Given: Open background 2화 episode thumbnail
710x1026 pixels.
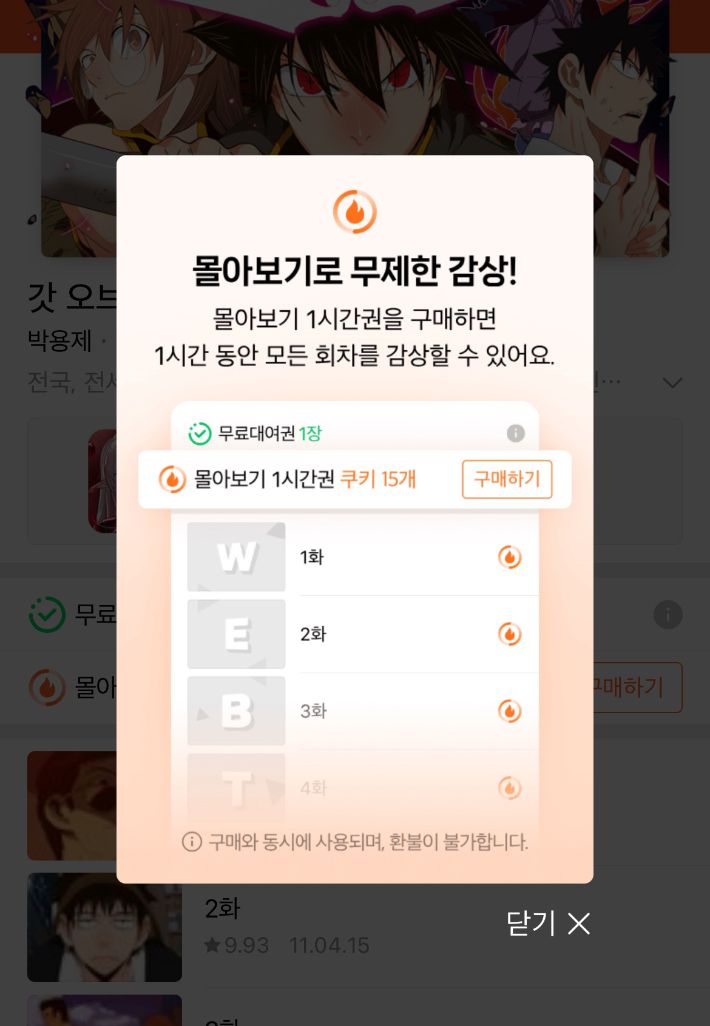Looking at the screenshot, I should coord(105,927).
